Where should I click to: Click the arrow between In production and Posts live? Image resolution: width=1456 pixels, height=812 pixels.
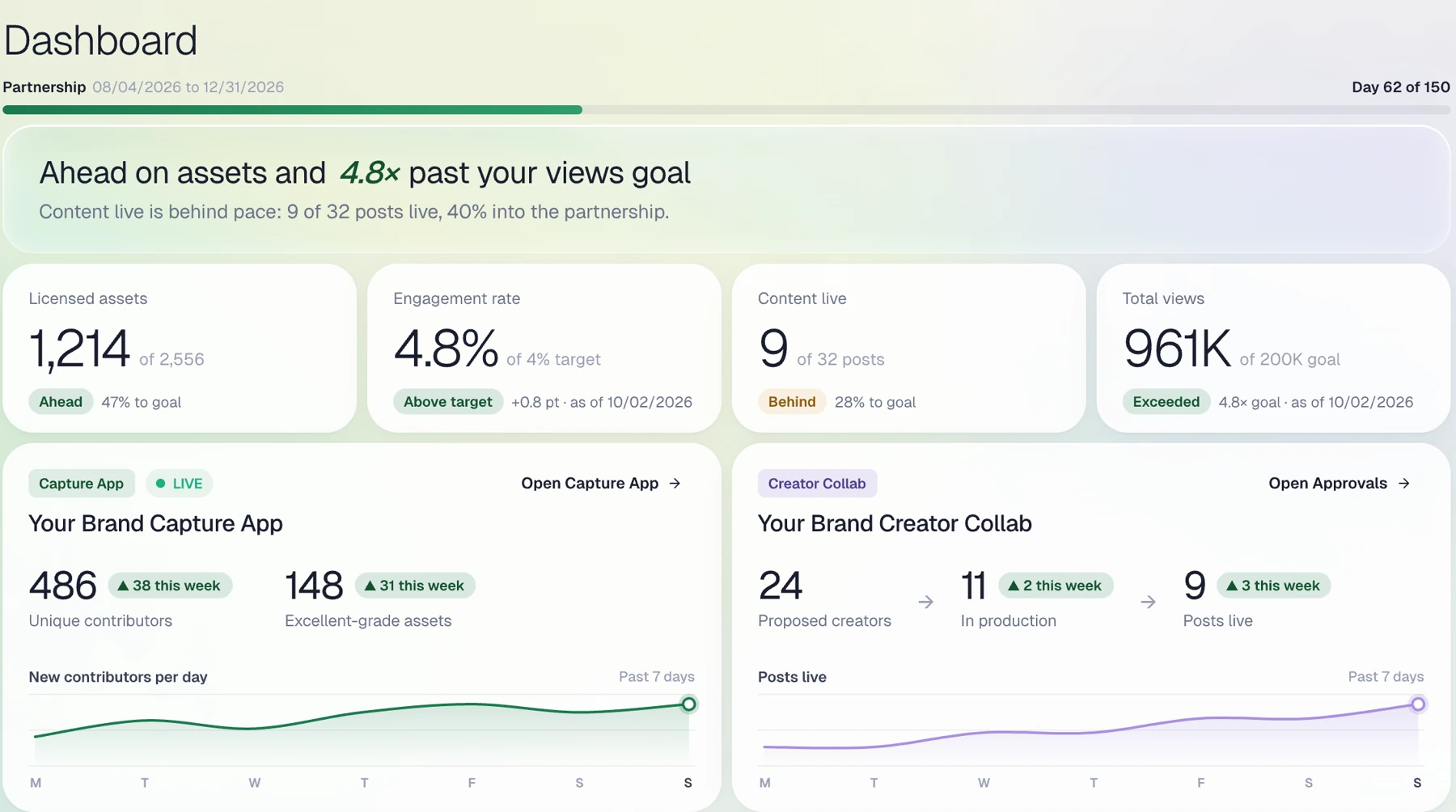tap(1148, 602)
